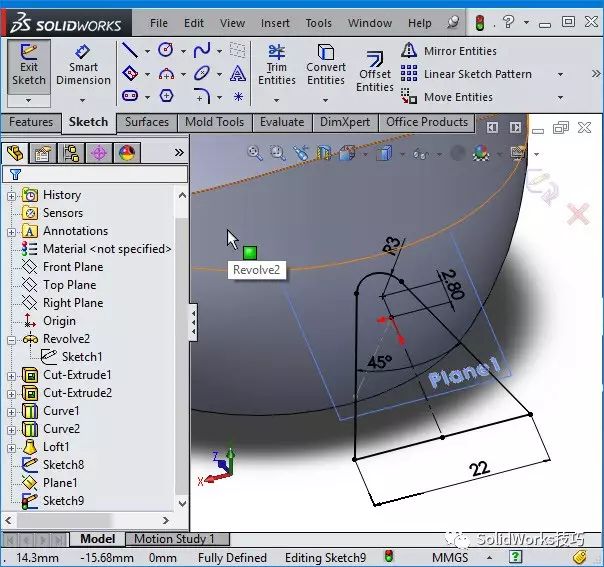Select the Straight Slot tool
The image size is (604, 567).
click(x=130, y=96)
